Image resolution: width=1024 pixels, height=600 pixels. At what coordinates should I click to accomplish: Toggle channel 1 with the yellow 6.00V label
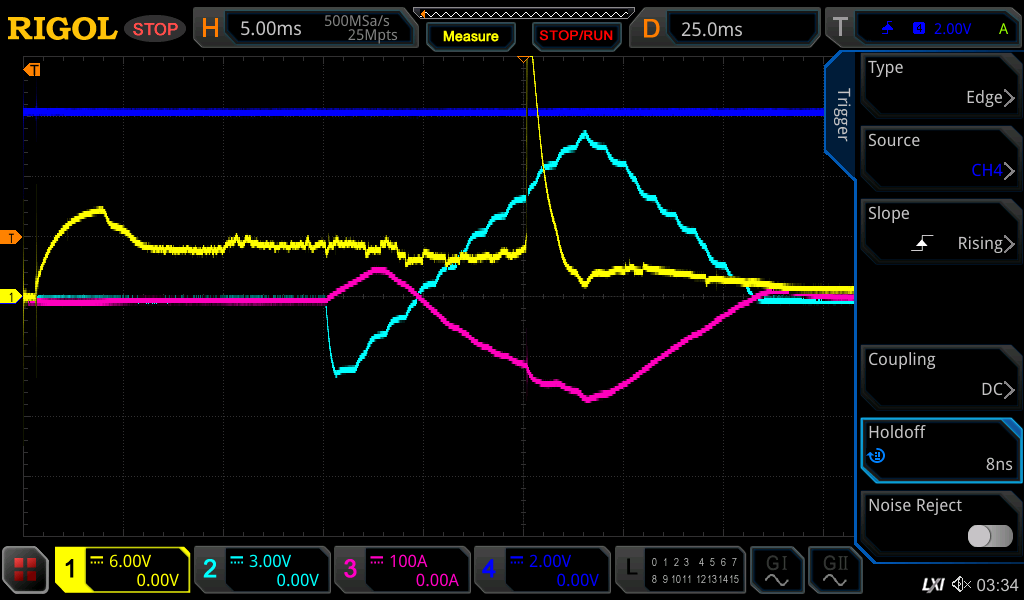[122, 570]
